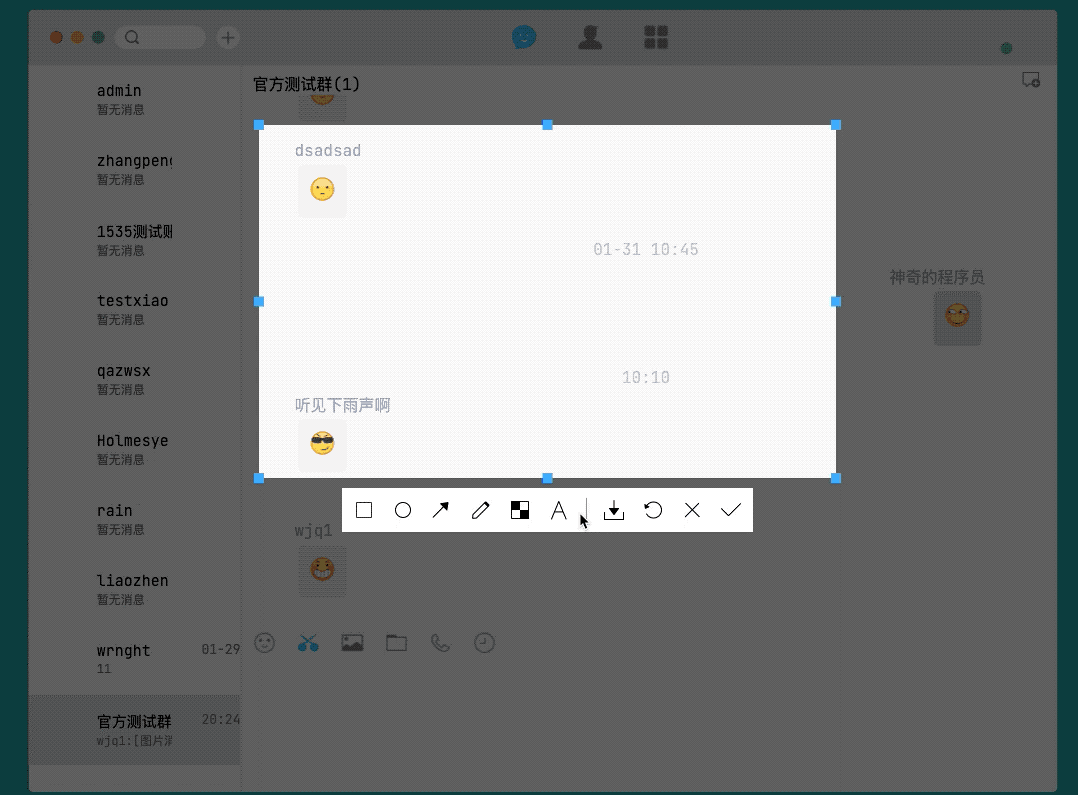Select the rectangle annotation tool
The image size is (1078, 795).
tap(364, 510)
